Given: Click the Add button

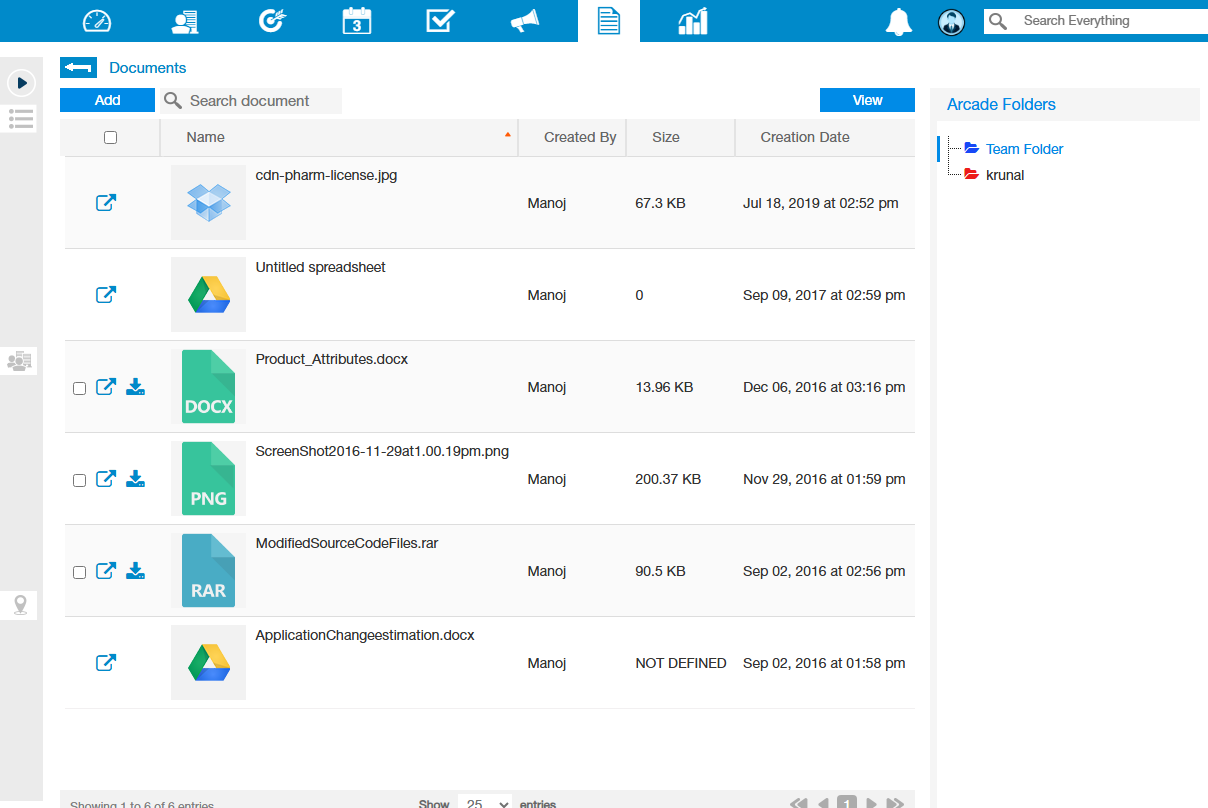Looking at the screenshot, I should coord(107,100).
